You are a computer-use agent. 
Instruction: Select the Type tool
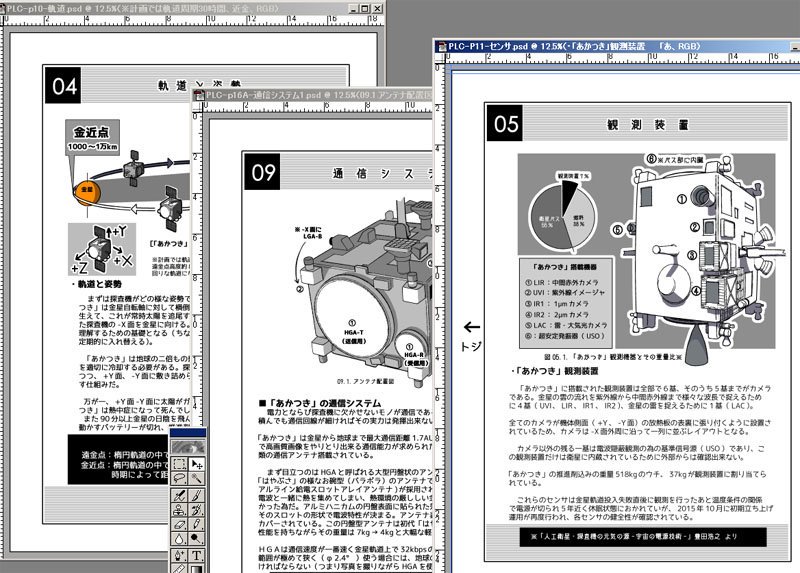(197, 555)
